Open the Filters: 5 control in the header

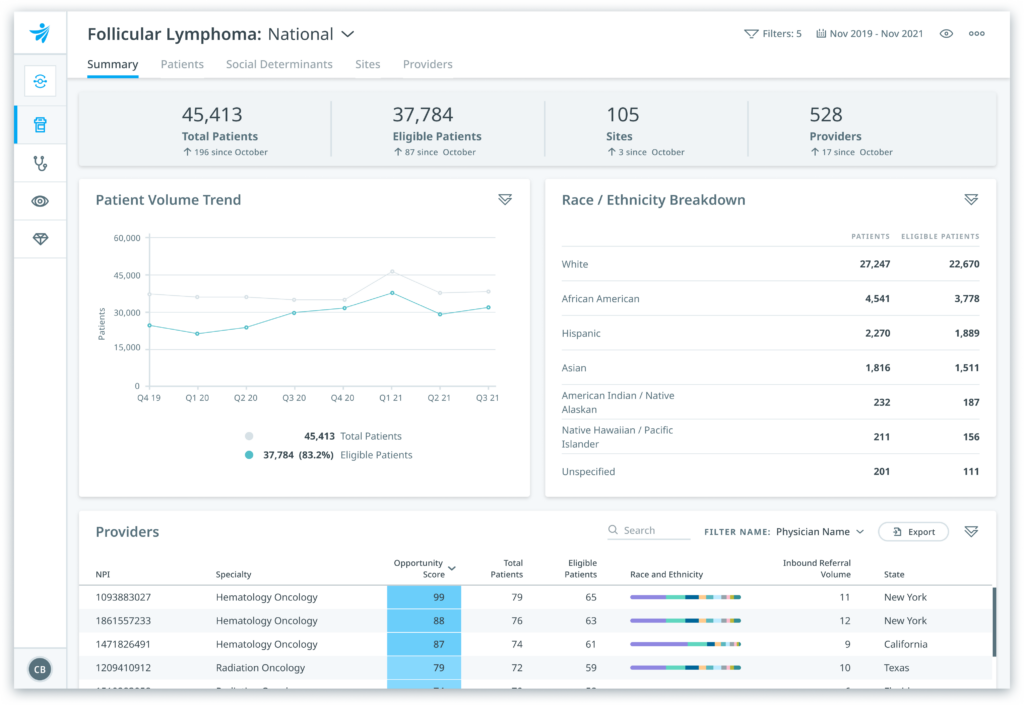click(x=773, y=33)
